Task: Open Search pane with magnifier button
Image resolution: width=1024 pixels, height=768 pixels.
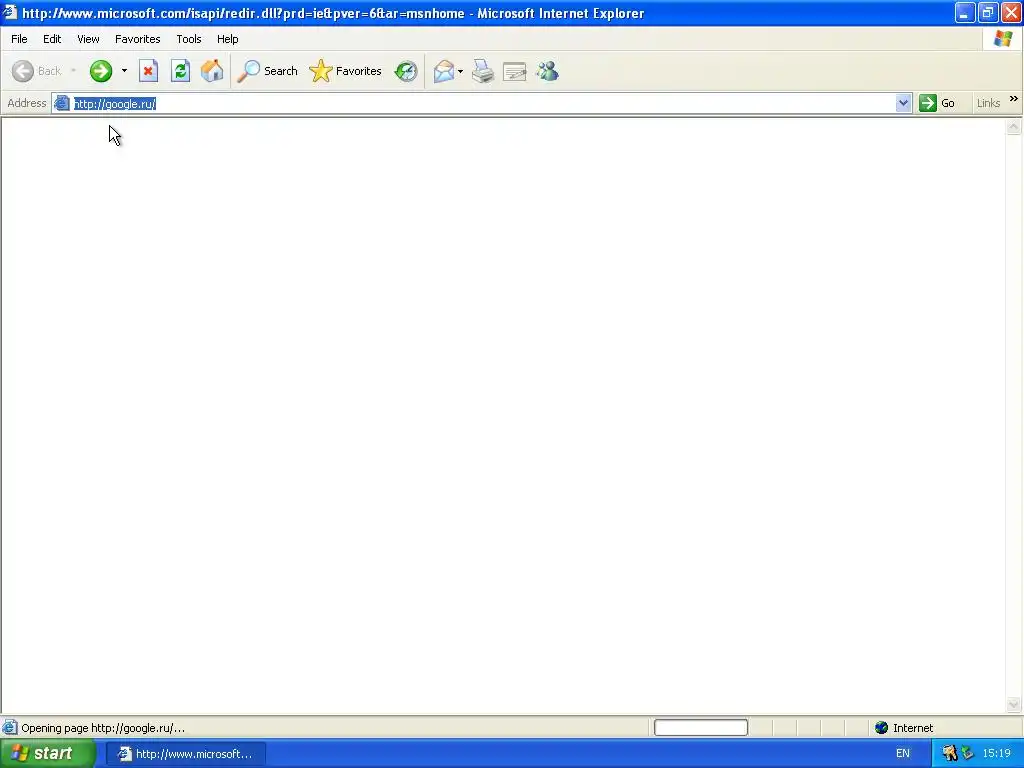Action: point(267,71)
